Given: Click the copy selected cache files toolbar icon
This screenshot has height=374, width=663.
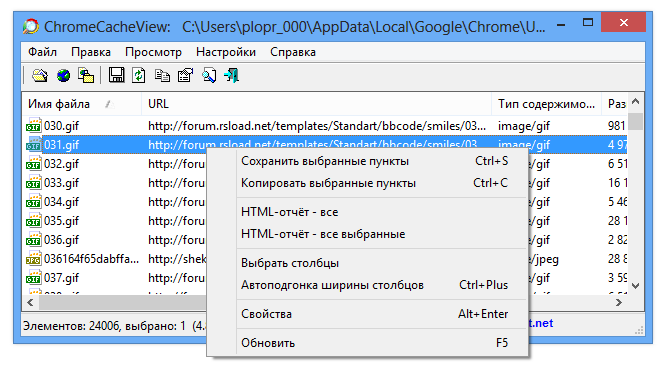Looking at the screenshot, I should tap(86, 76).
